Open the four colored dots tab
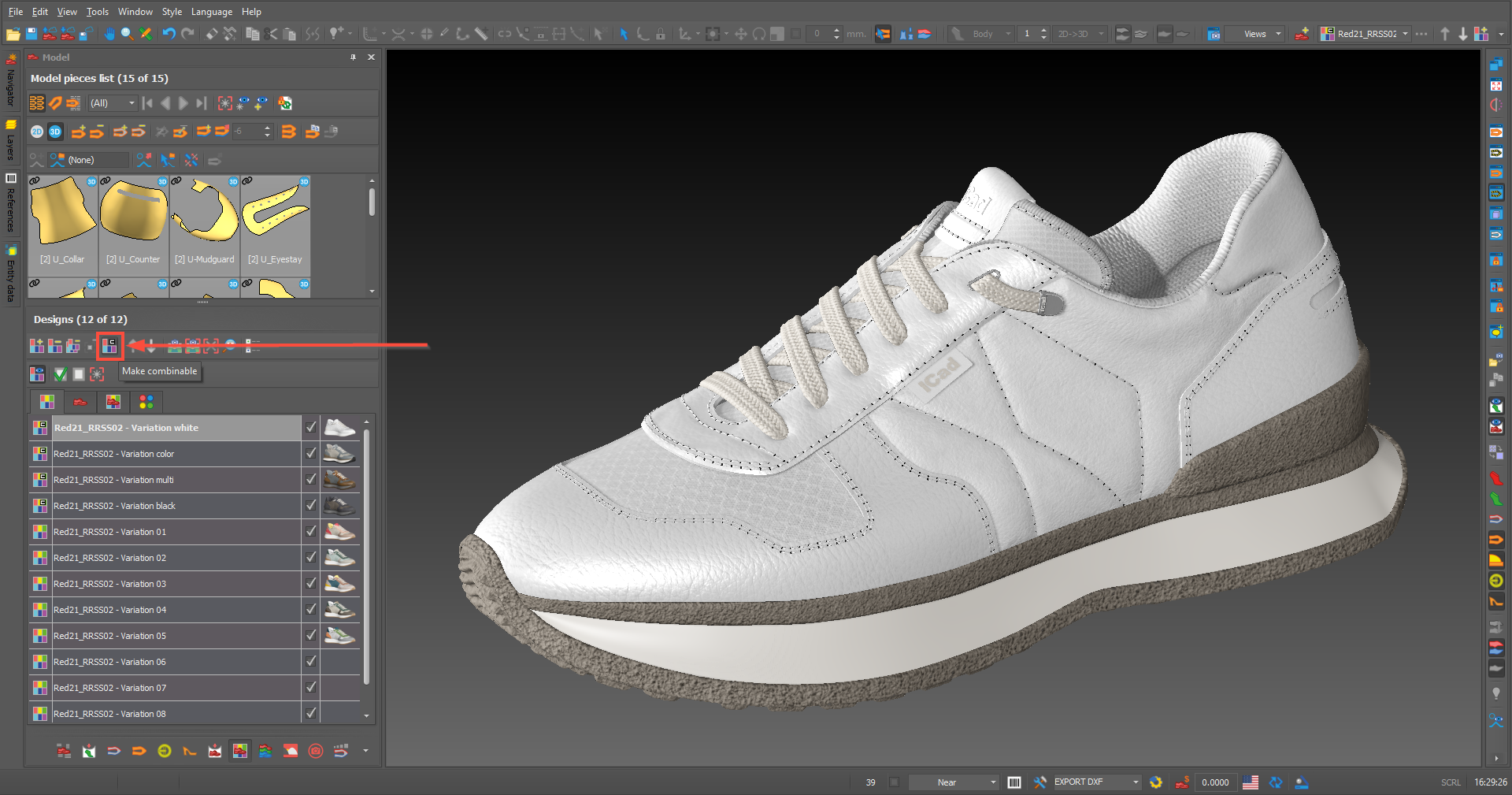 (x=146, y=403)
